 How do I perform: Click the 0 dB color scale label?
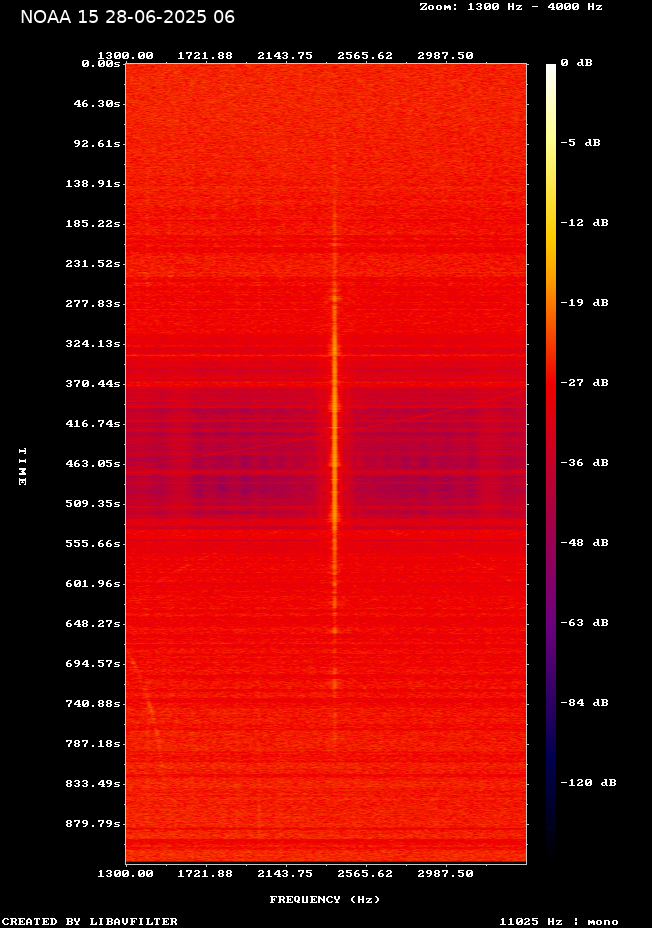[x=576, y=62]
